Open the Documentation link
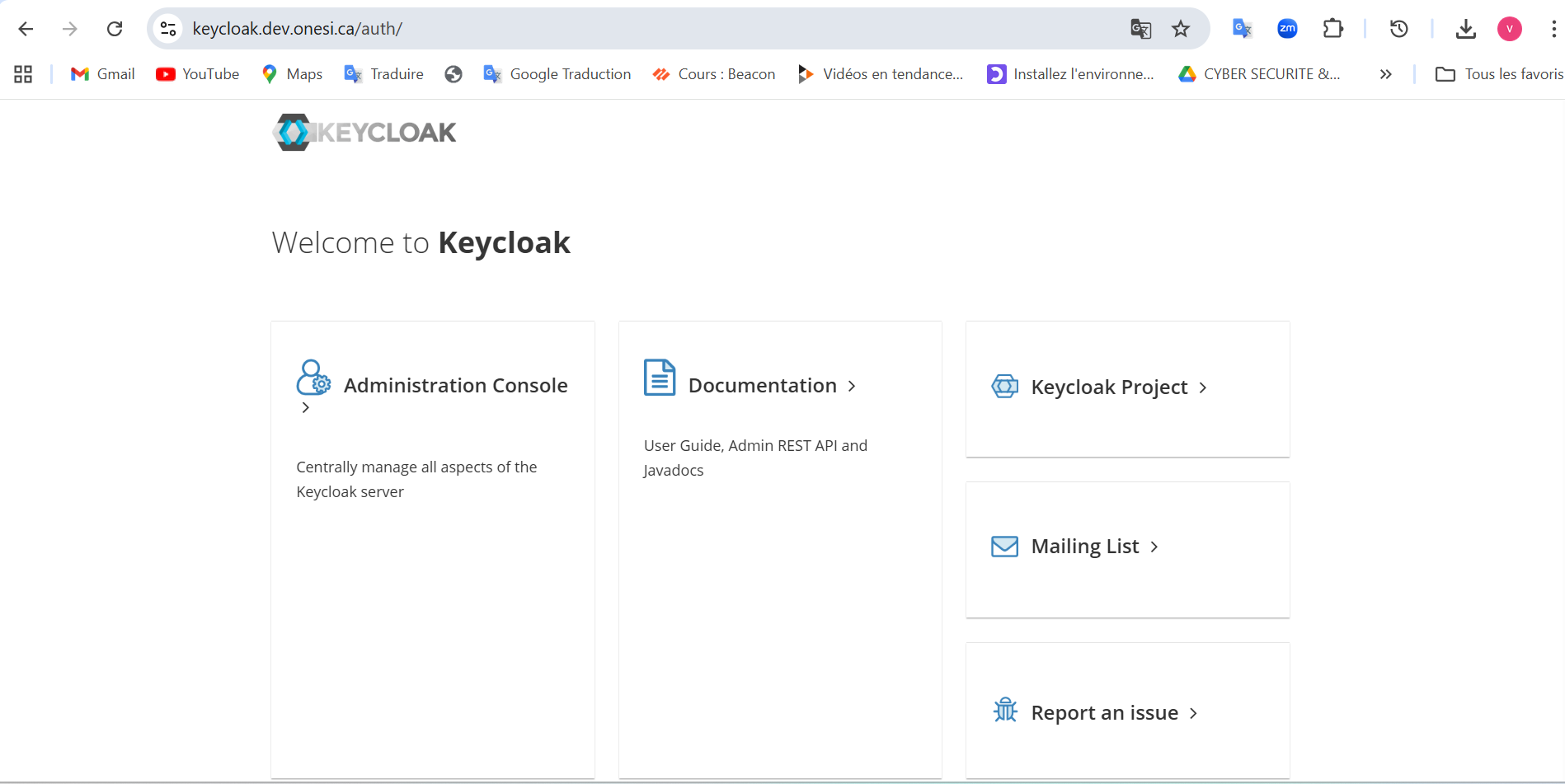The image size is (1565, 784). tap(762, 386)
